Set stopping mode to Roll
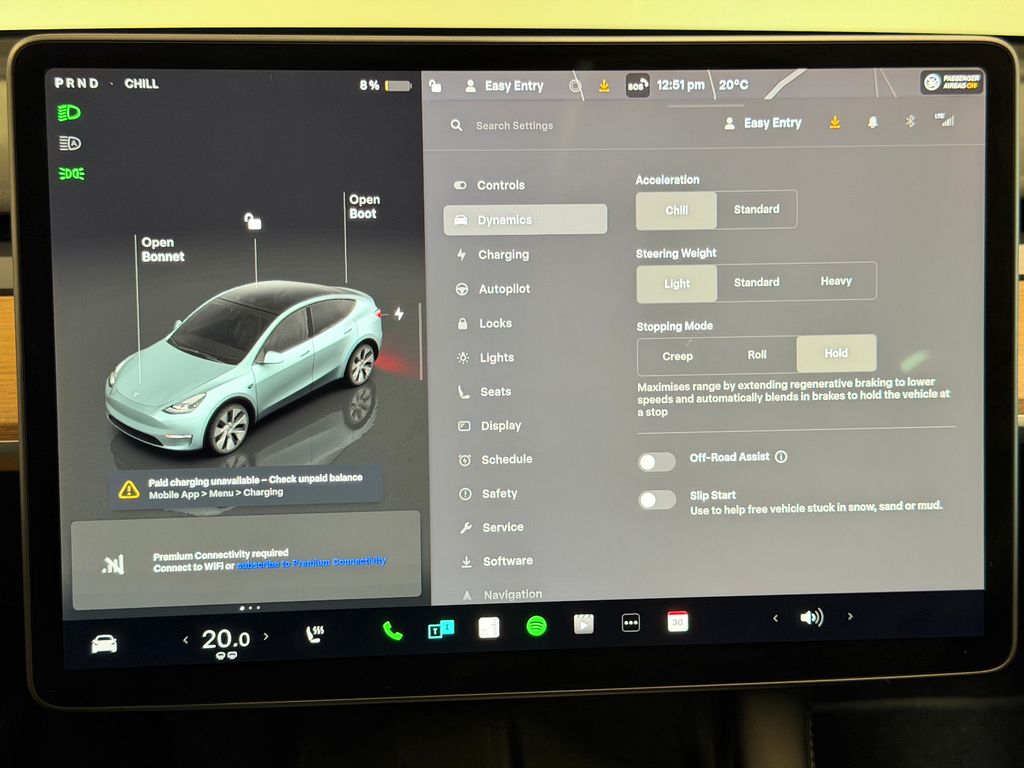Viewport: 1024px width, 768px height. (757, 355)
